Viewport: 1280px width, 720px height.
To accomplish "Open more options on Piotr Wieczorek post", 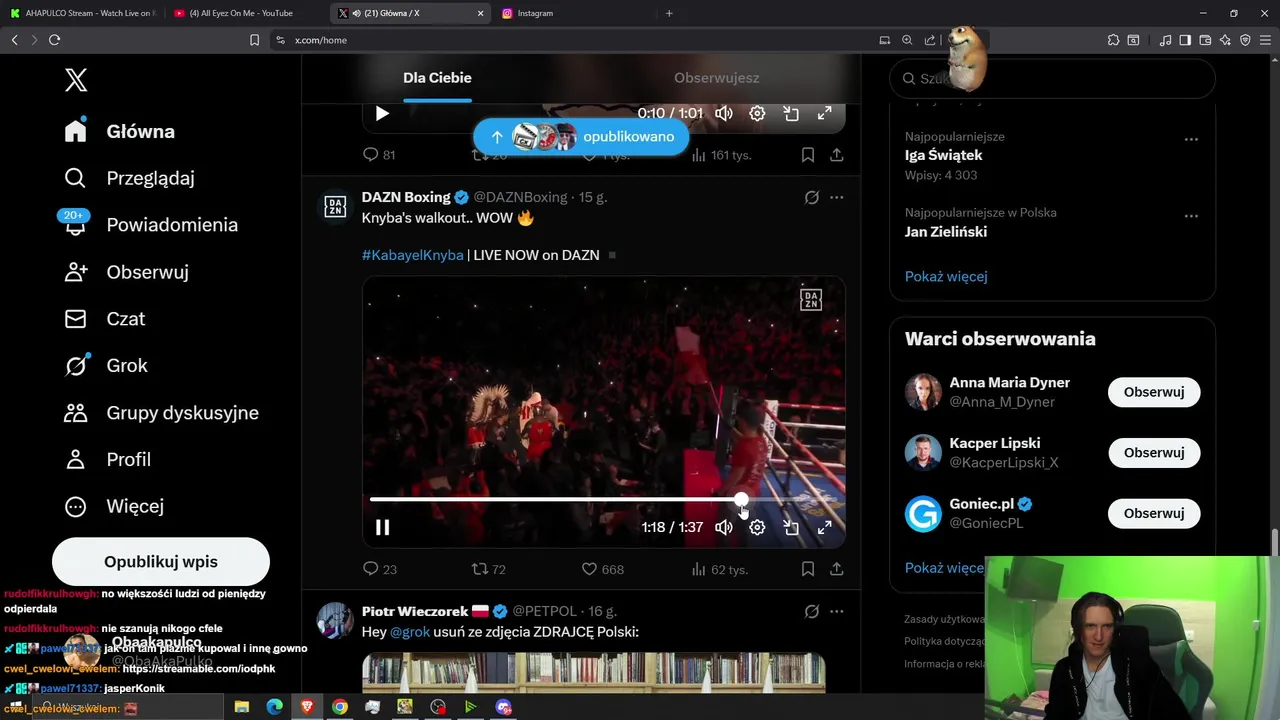I will click(837, 611).
